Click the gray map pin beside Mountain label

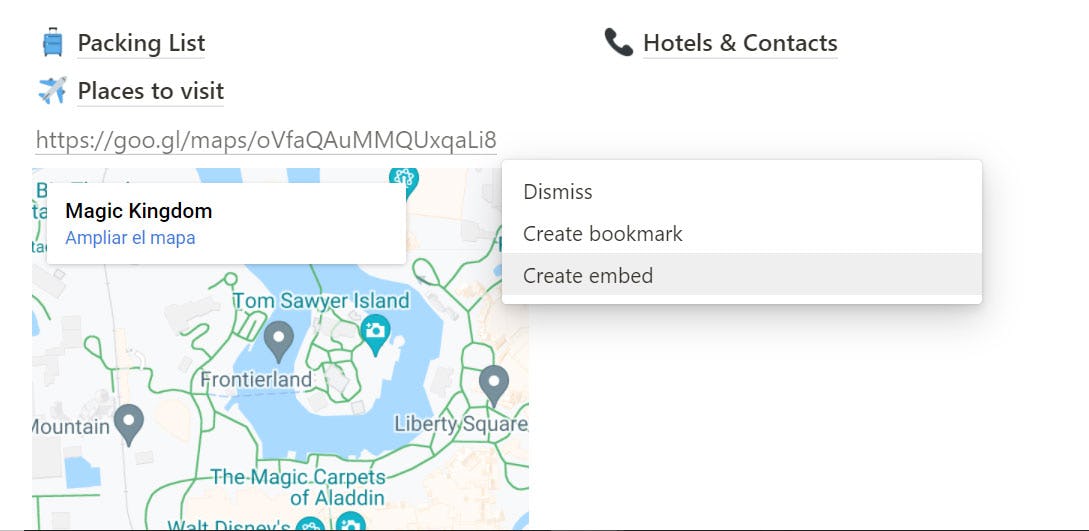pos(129,423)
